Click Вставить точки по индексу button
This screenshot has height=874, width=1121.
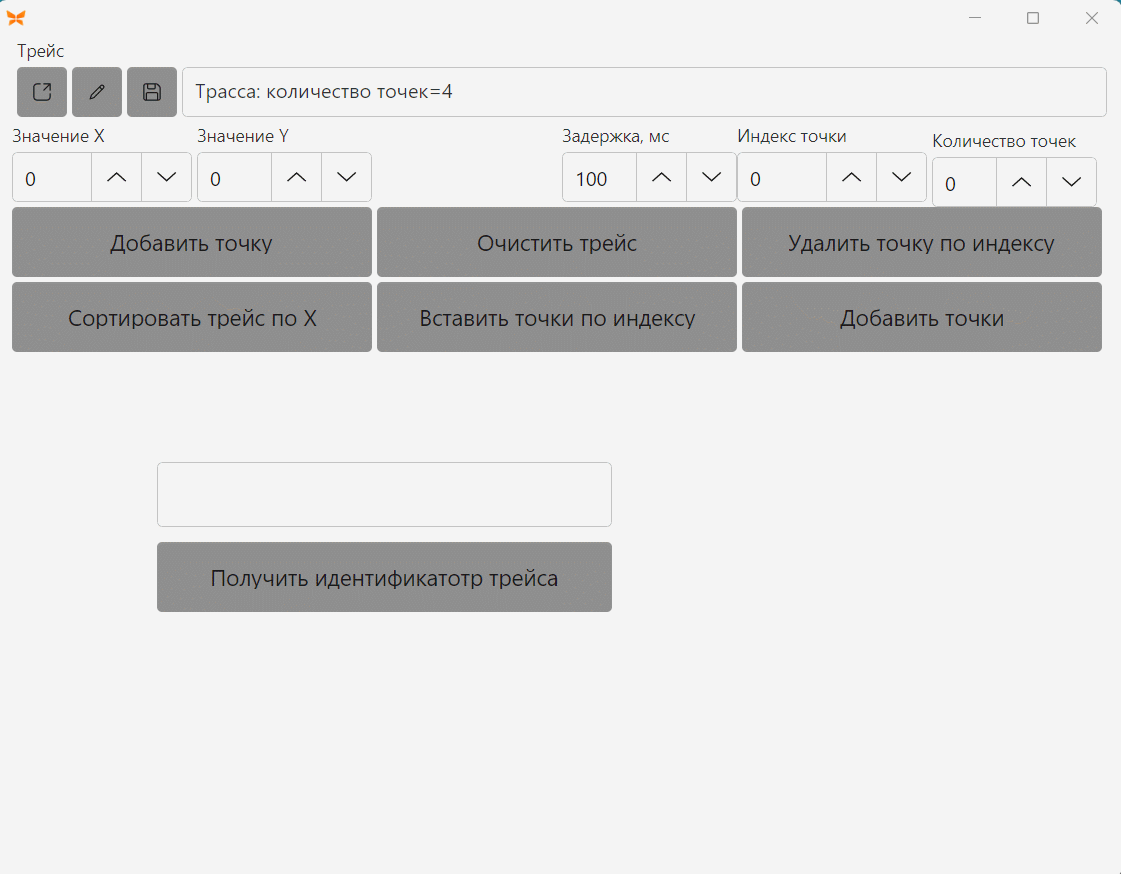pyautogui.click(x=557, y=317)
